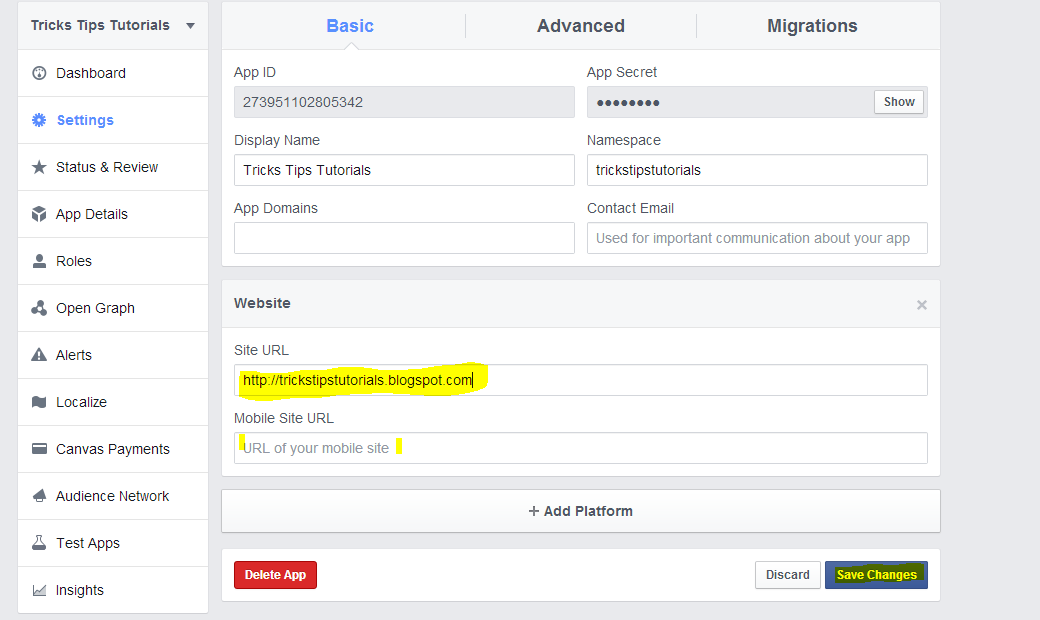Click the Alerts warning triangle icon
This screenshot has height=620, width=1040.
pyautogui.click(x=39, y=355)
